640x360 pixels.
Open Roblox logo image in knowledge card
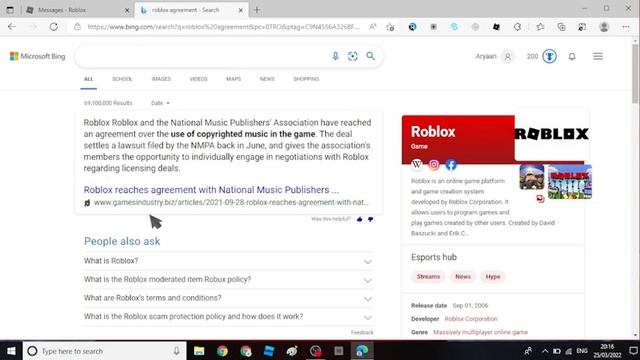[x=552, y=134]
